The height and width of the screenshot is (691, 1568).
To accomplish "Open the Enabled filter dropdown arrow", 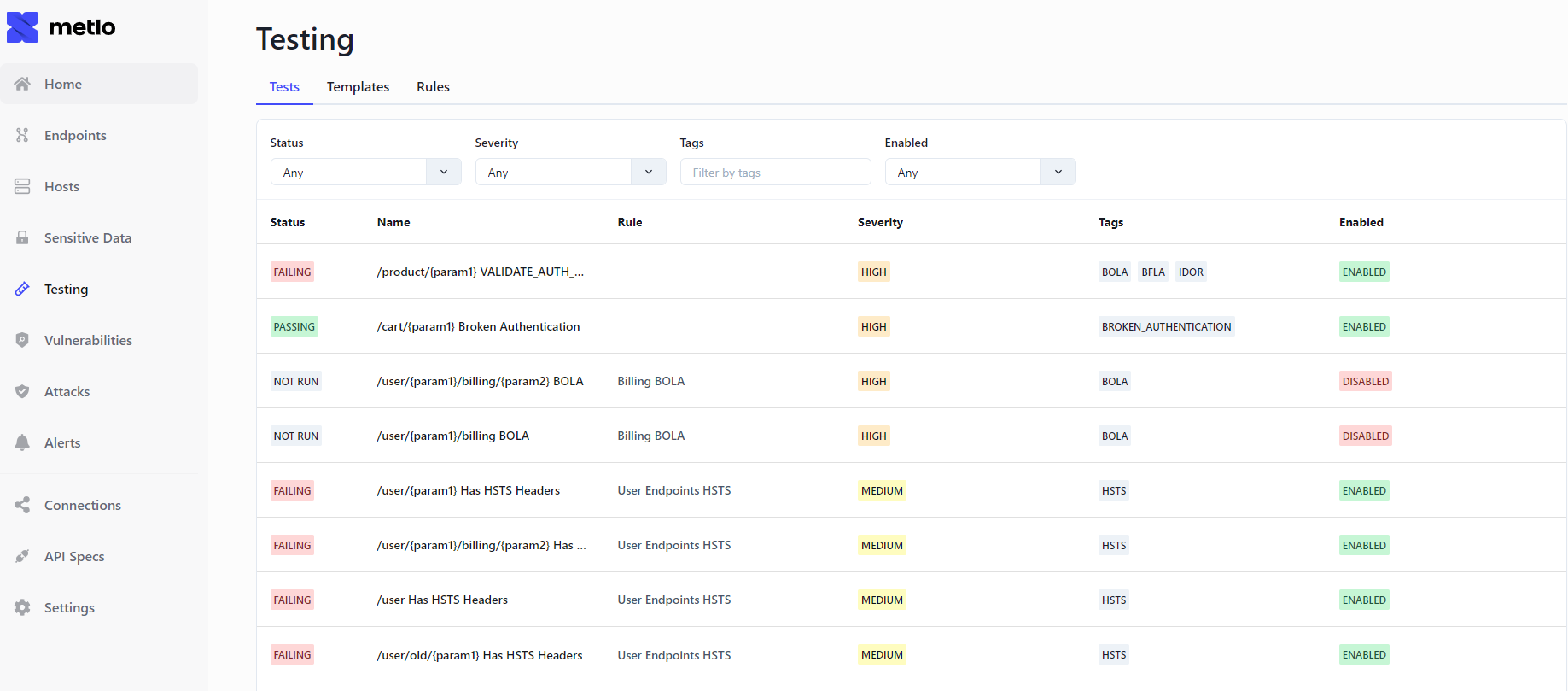I will pyautogui.click(x=1058, y=172).
